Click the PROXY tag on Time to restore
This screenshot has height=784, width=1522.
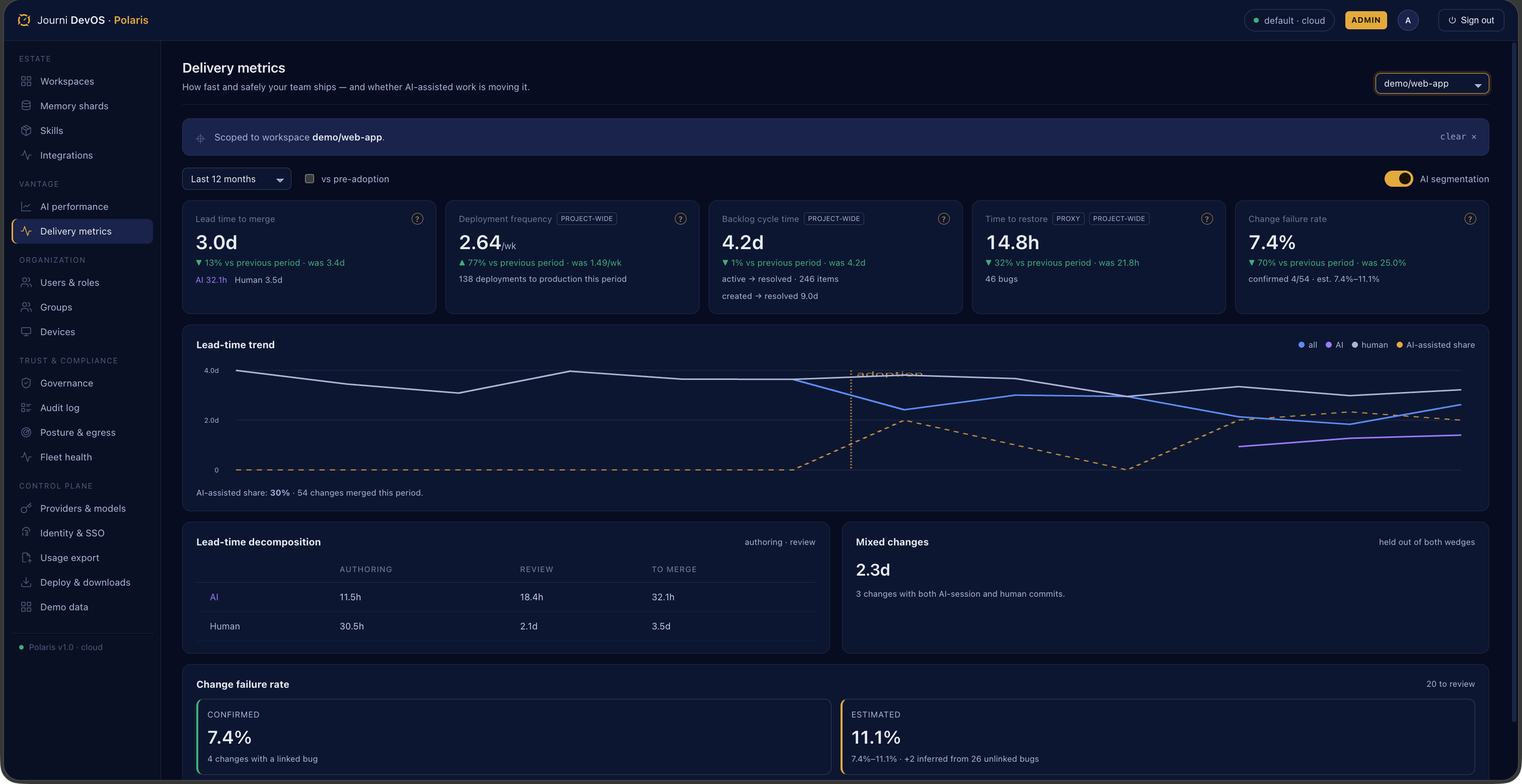(x=1068, y=219)
